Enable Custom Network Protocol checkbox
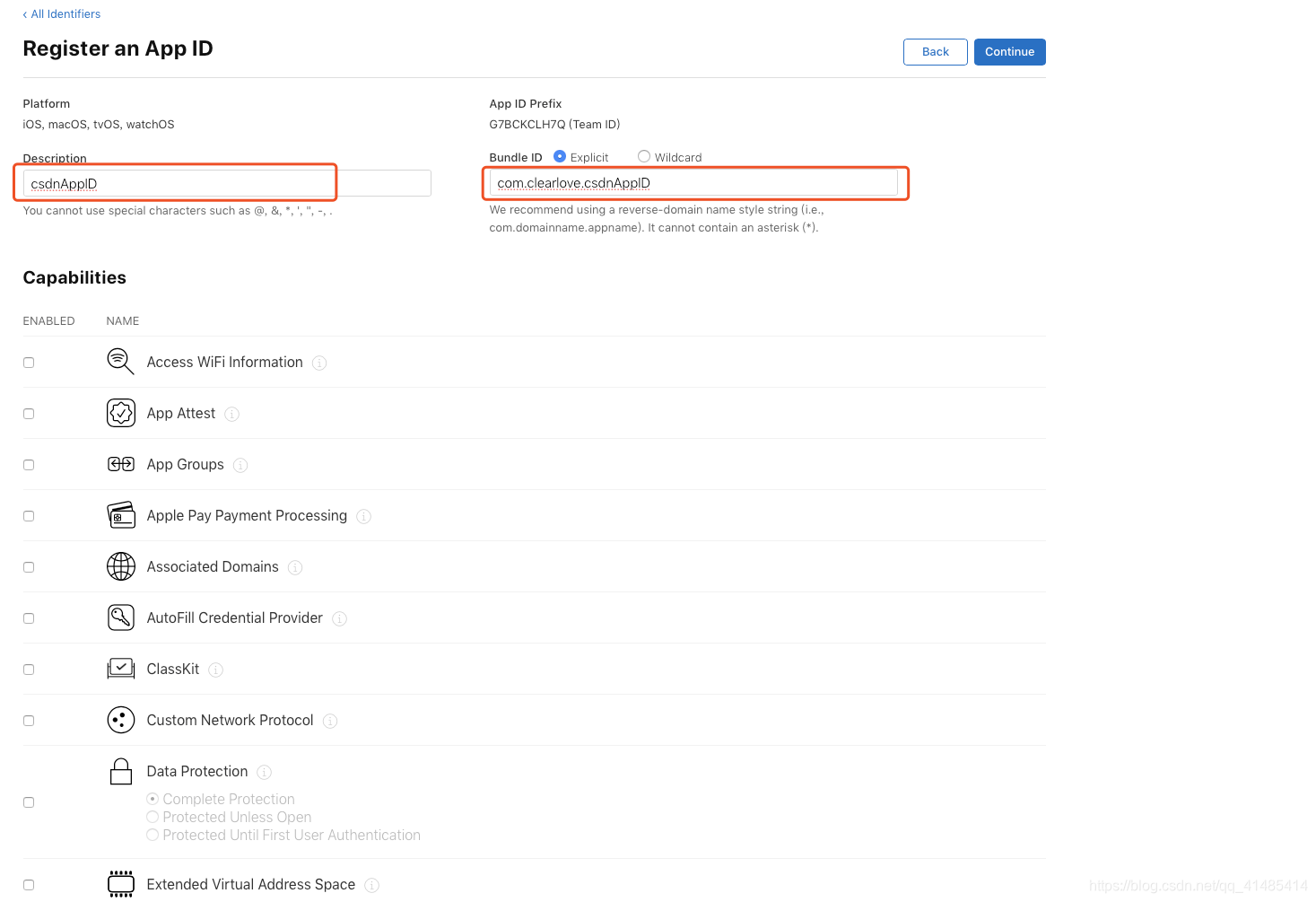The height and width of the screenshot is (902, 1316). pyautogui.click(x=29, y=721)
